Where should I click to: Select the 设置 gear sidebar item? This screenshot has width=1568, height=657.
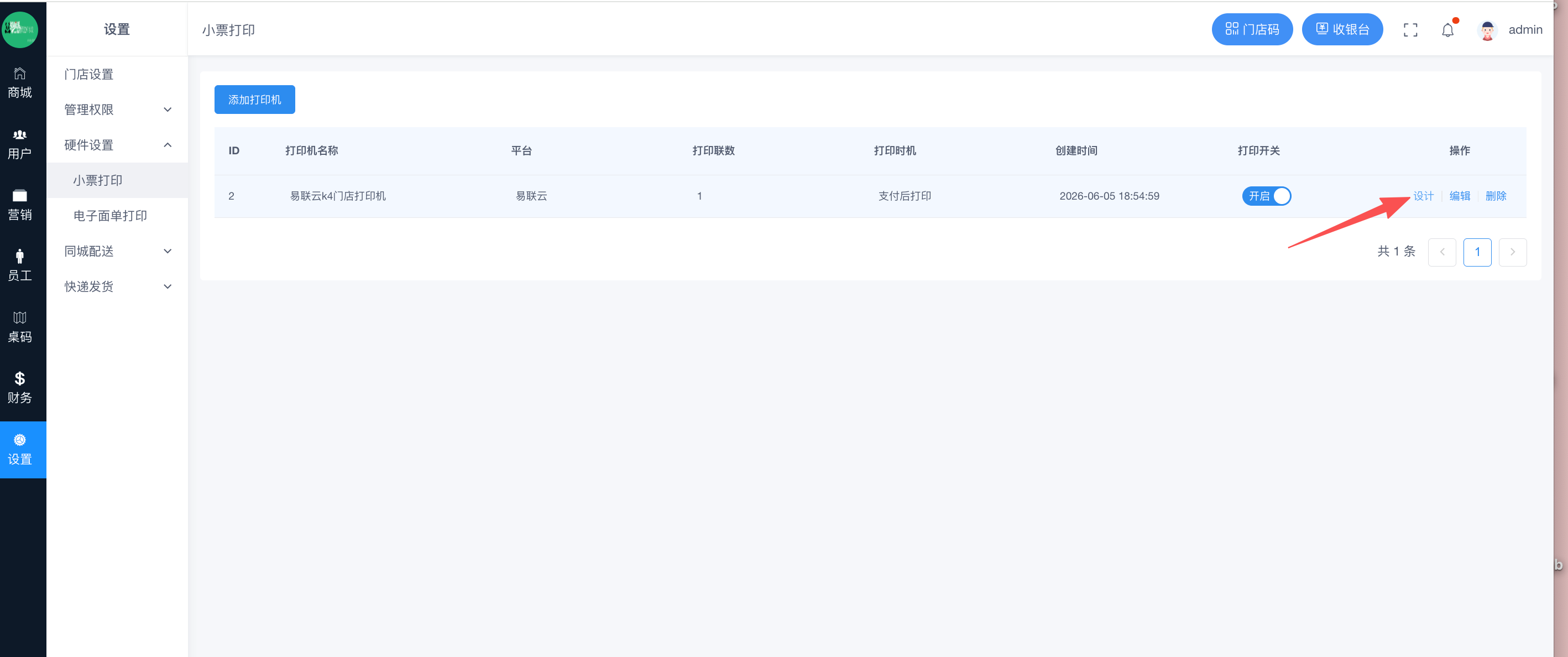23,450
